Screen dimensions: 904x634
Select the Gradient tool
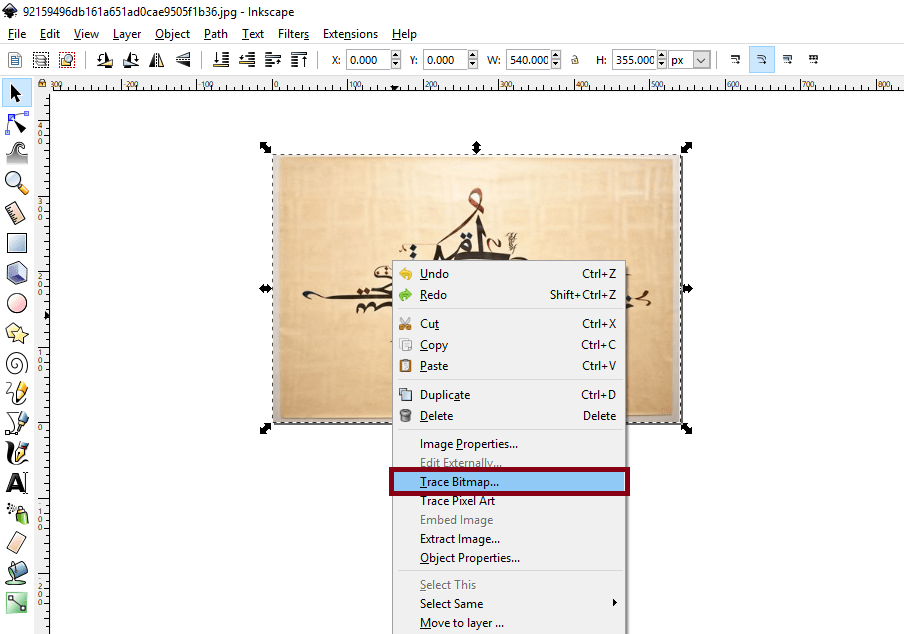(x=17, y=603)
